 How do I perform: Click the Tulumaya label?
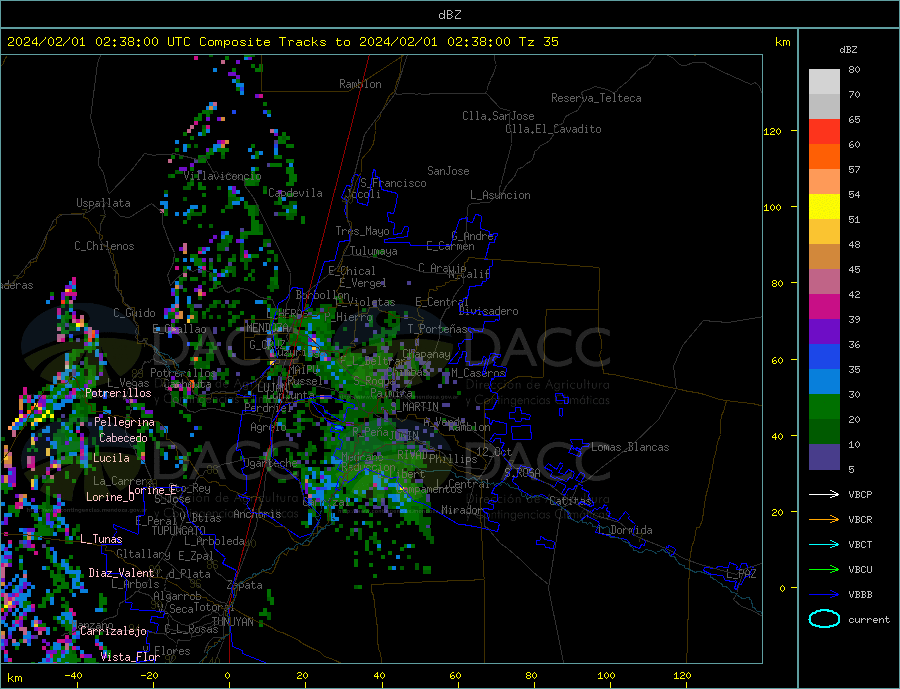[x=373, y=251]
